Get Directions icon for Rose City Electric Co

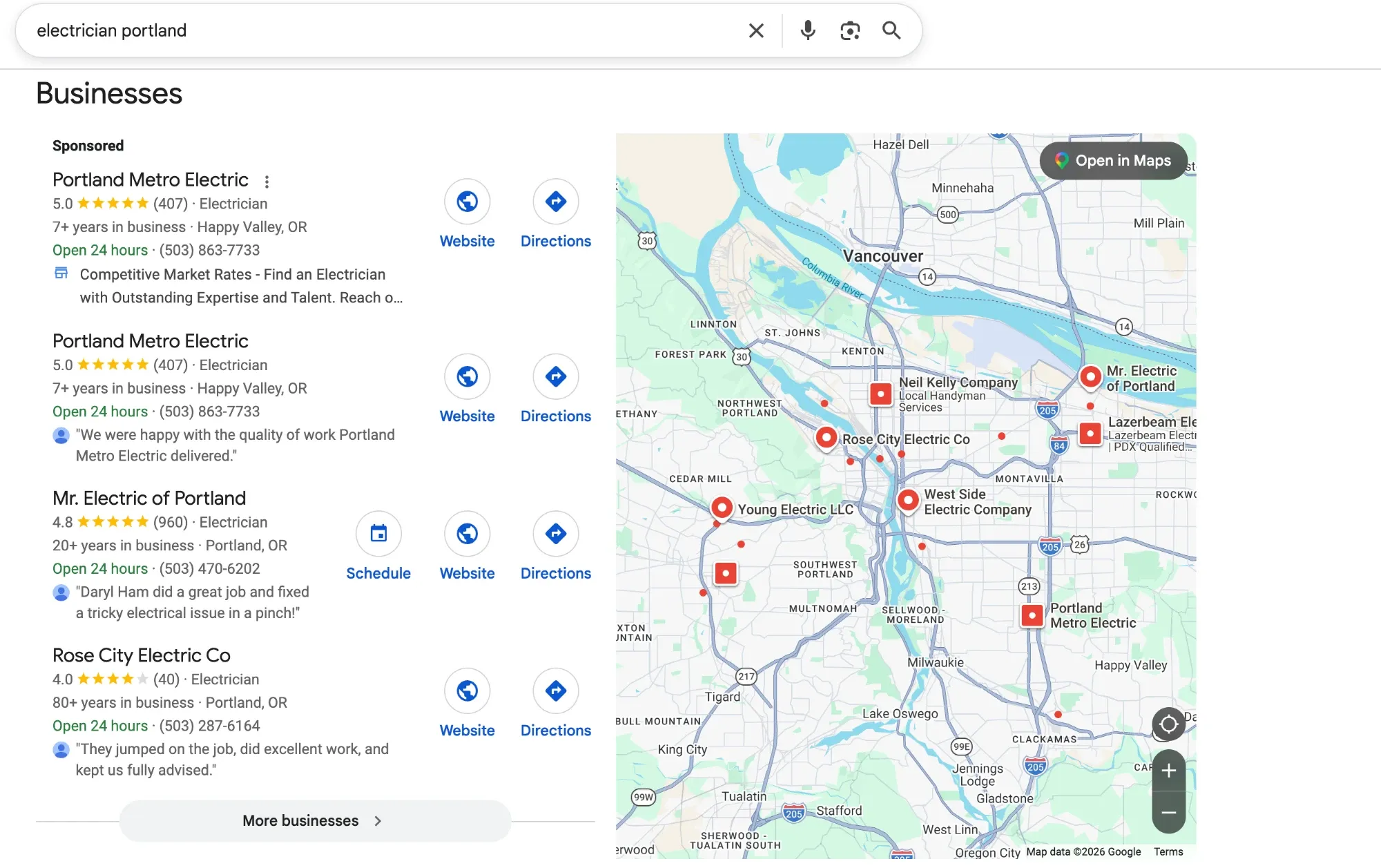pyautogui.click(x=556, y=691)
